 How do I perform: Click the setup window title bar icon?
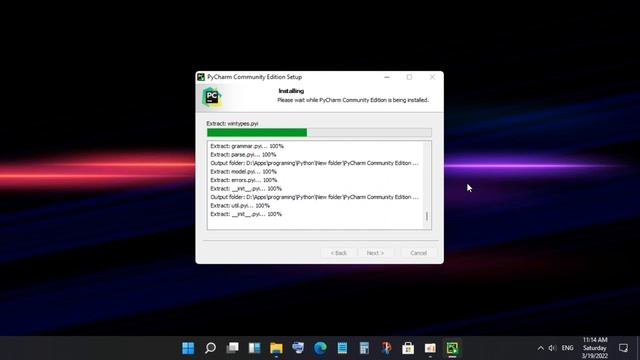tap(201, 77)
